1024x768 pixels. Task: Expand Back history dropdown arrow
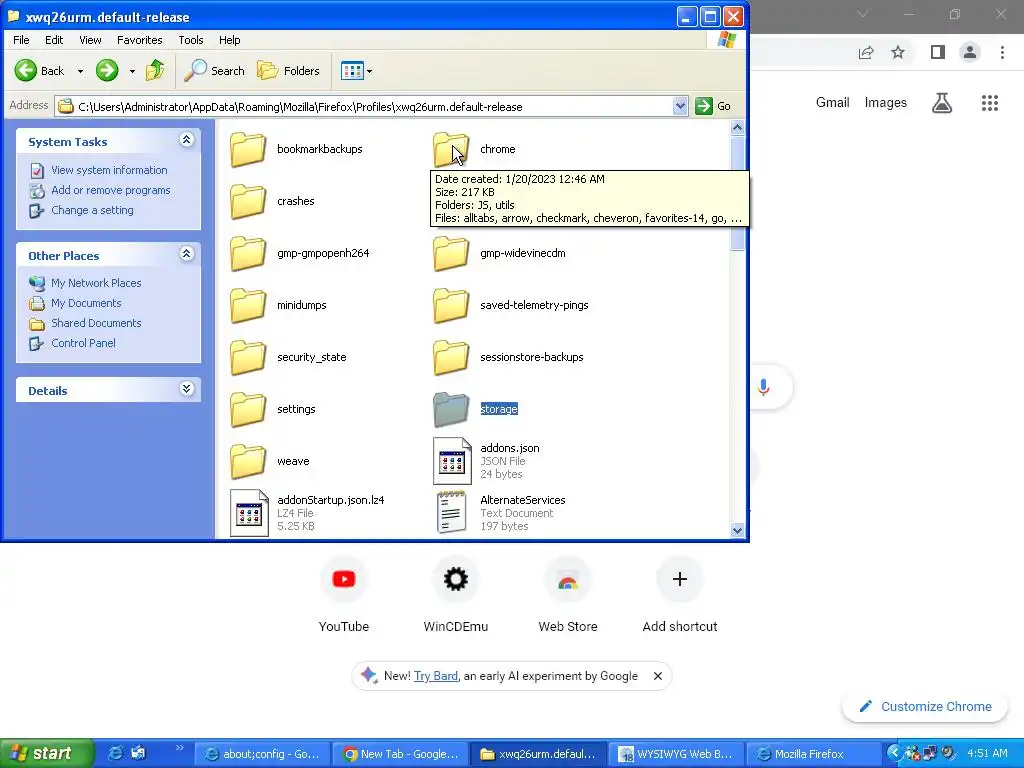pyautogui.click(x=80, y=71)
